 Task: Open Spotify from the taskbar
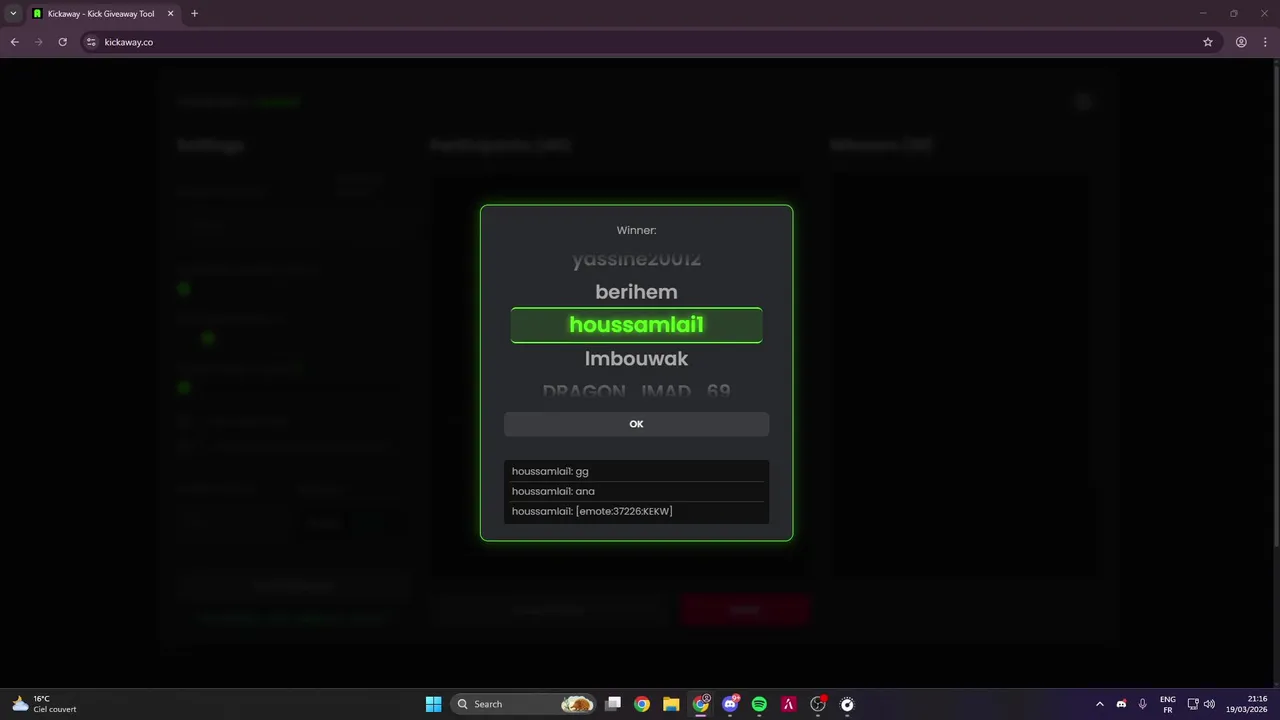(x=759, y=704)
